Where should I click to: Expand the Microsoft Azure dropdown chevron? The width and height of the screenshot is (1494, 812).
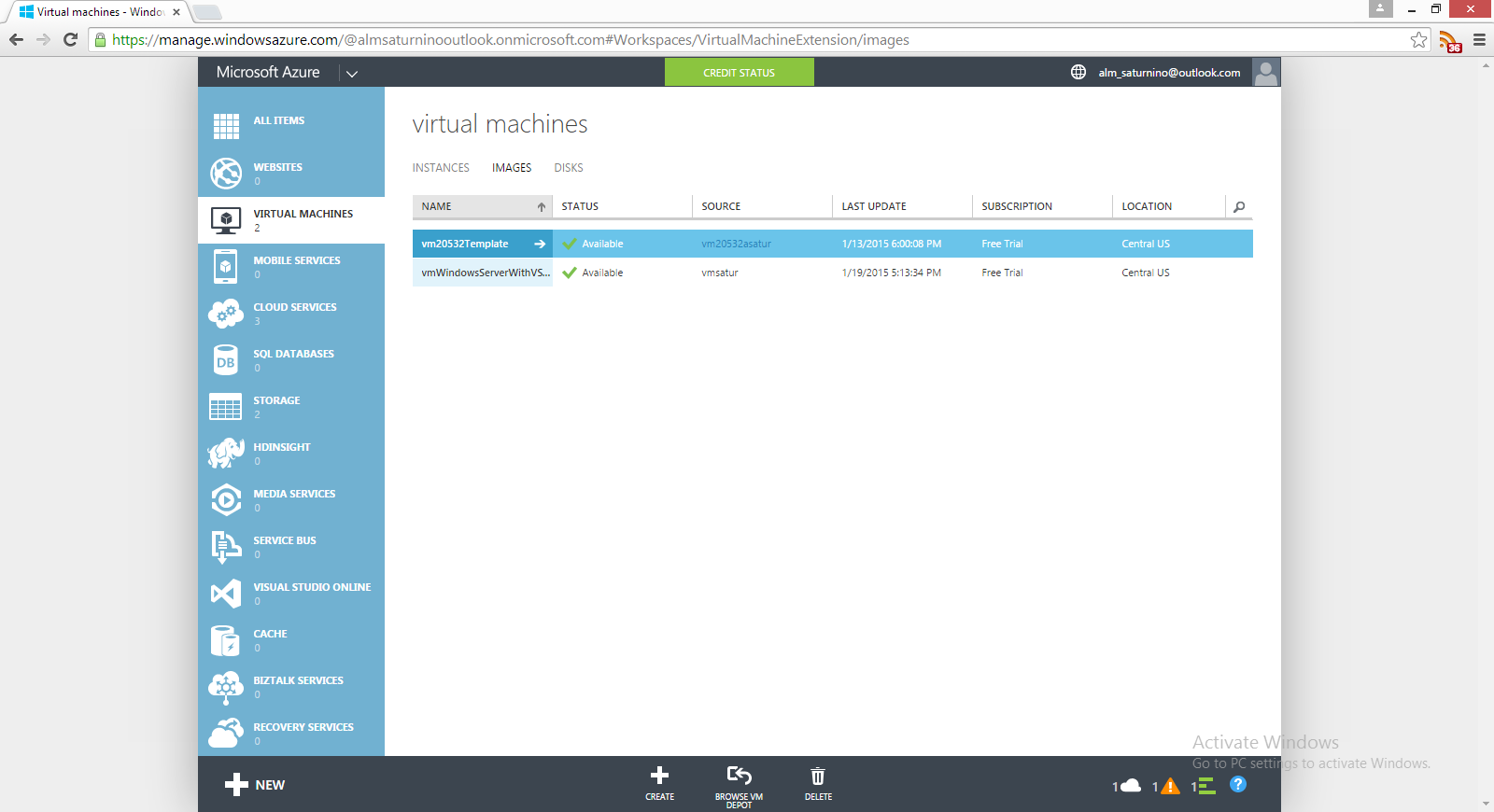tap(352, 73)
